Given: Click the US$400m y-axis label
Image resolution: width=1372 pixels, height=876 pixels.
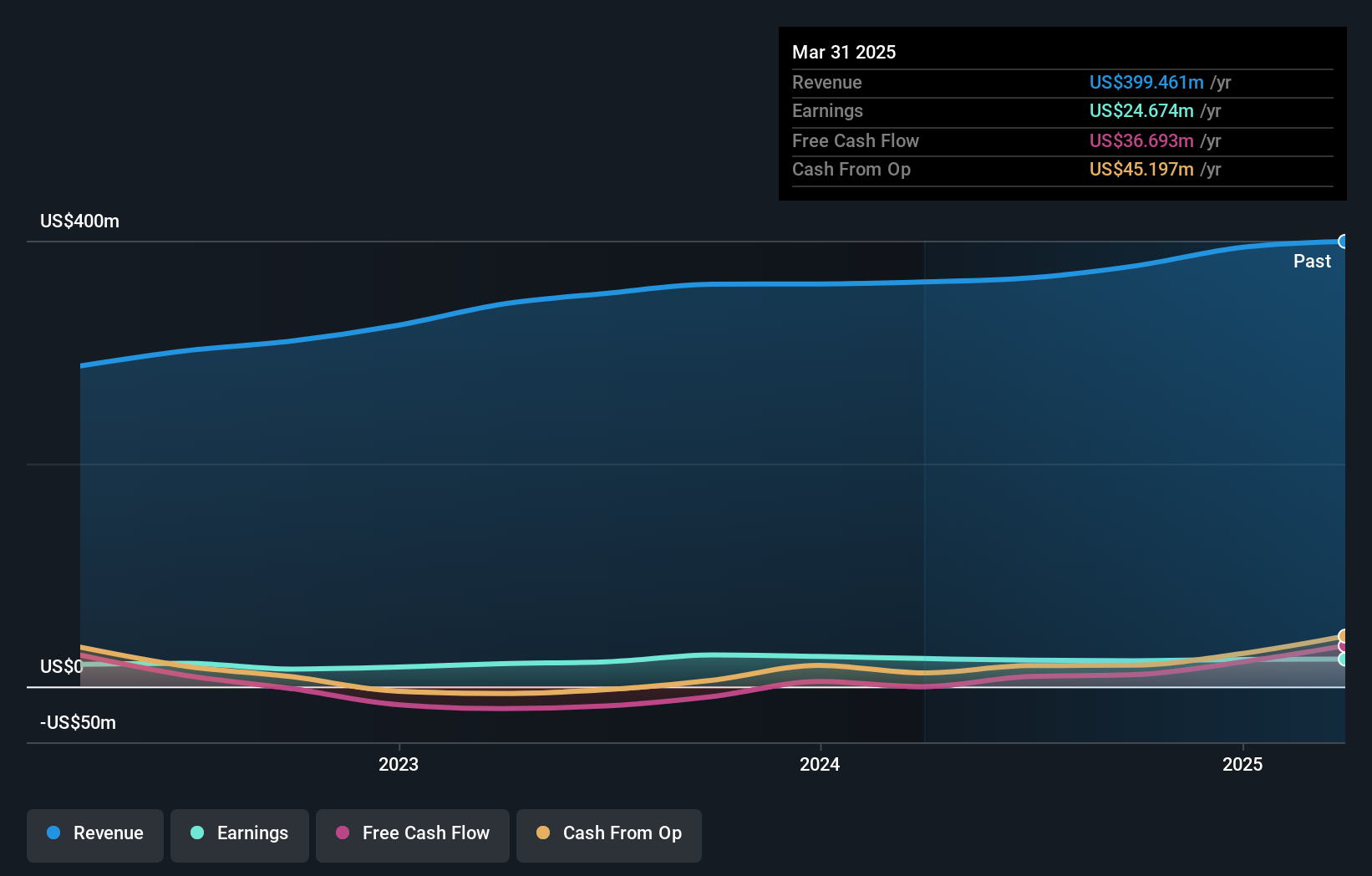Looking at the screenshot, I should tap(80, 222).
